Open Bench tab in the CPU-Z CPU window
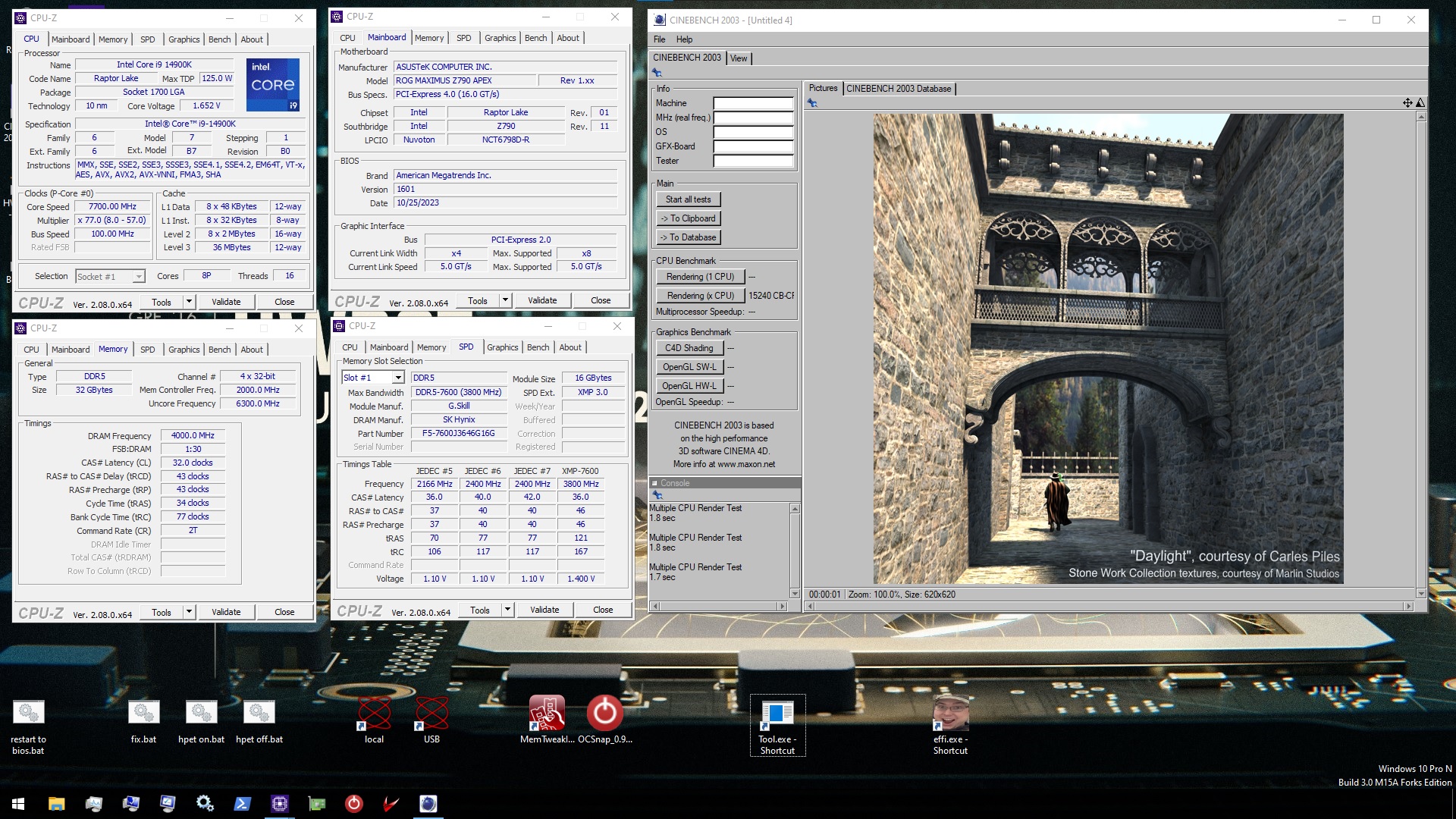This screenshot has width=1456, height=819. click(219, 39)
